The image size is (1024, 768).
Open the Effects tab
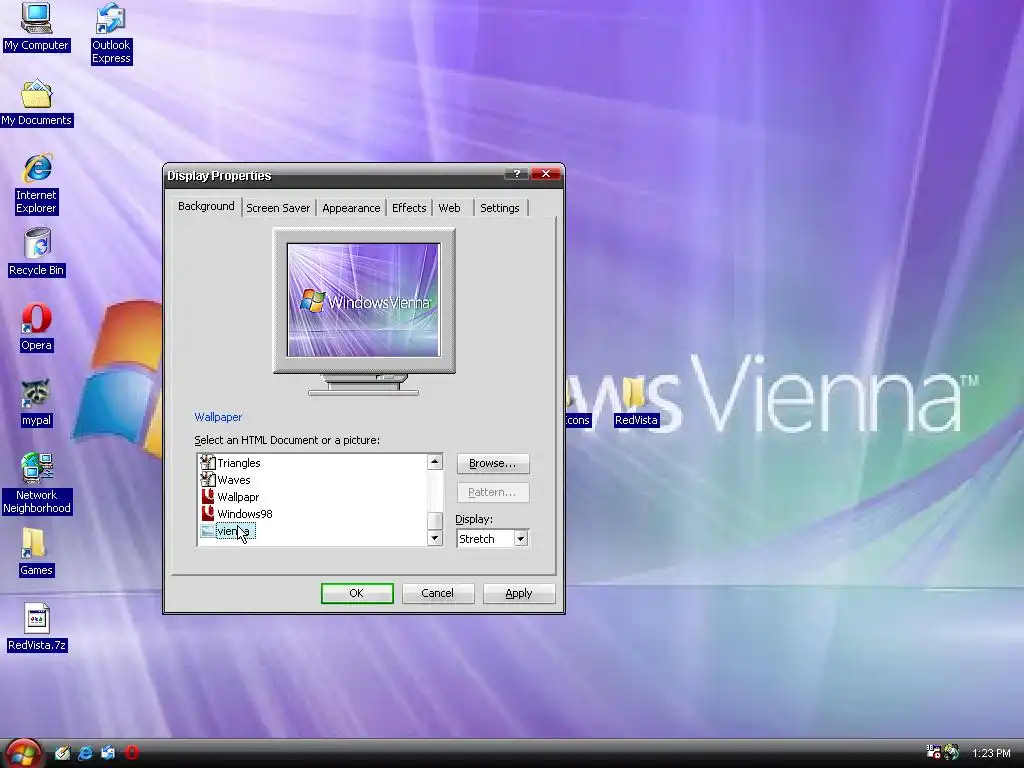tap(409, 208)
